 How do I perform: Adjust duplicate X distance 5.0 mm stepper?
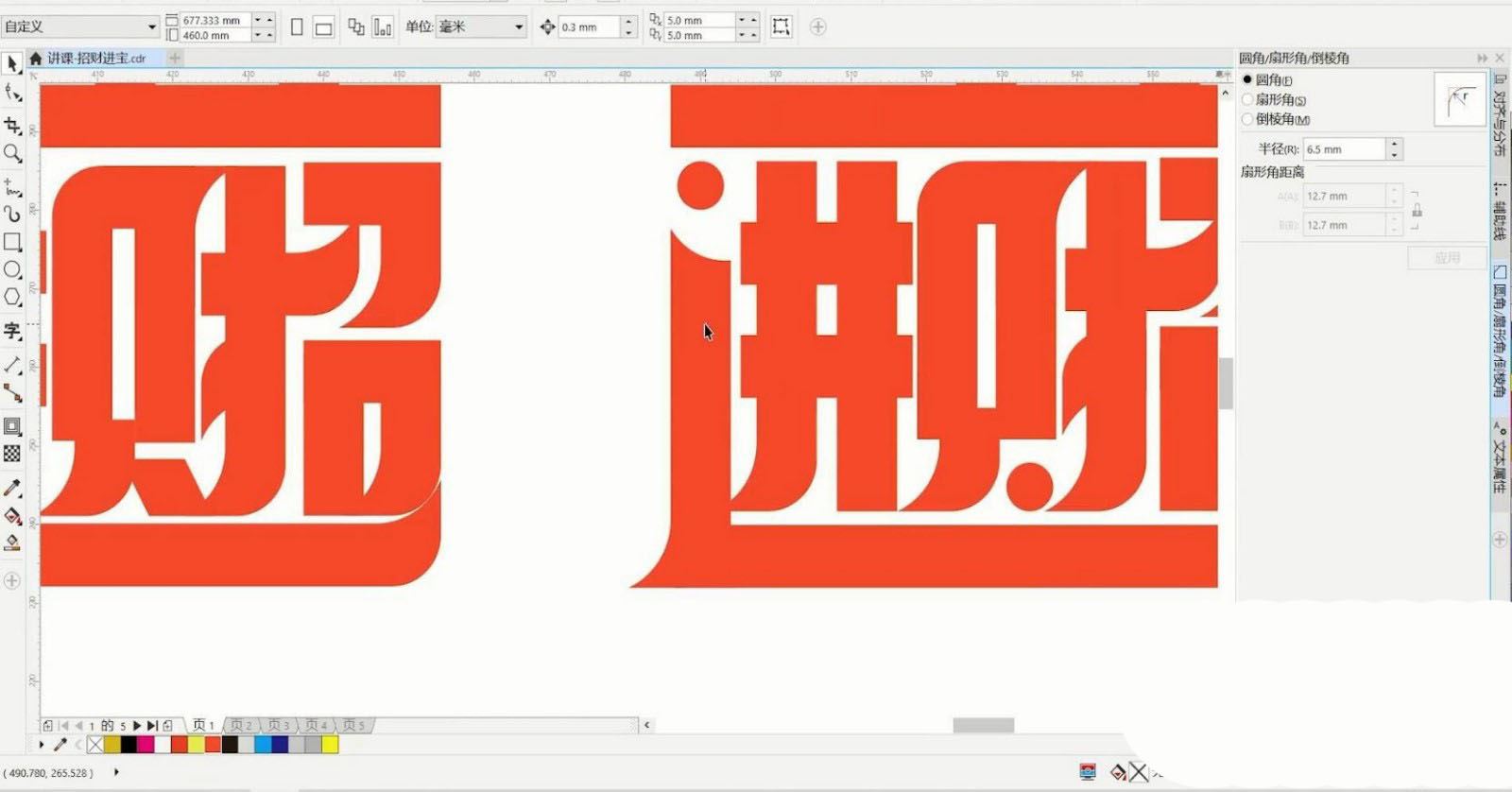click(x=747, y=20)
